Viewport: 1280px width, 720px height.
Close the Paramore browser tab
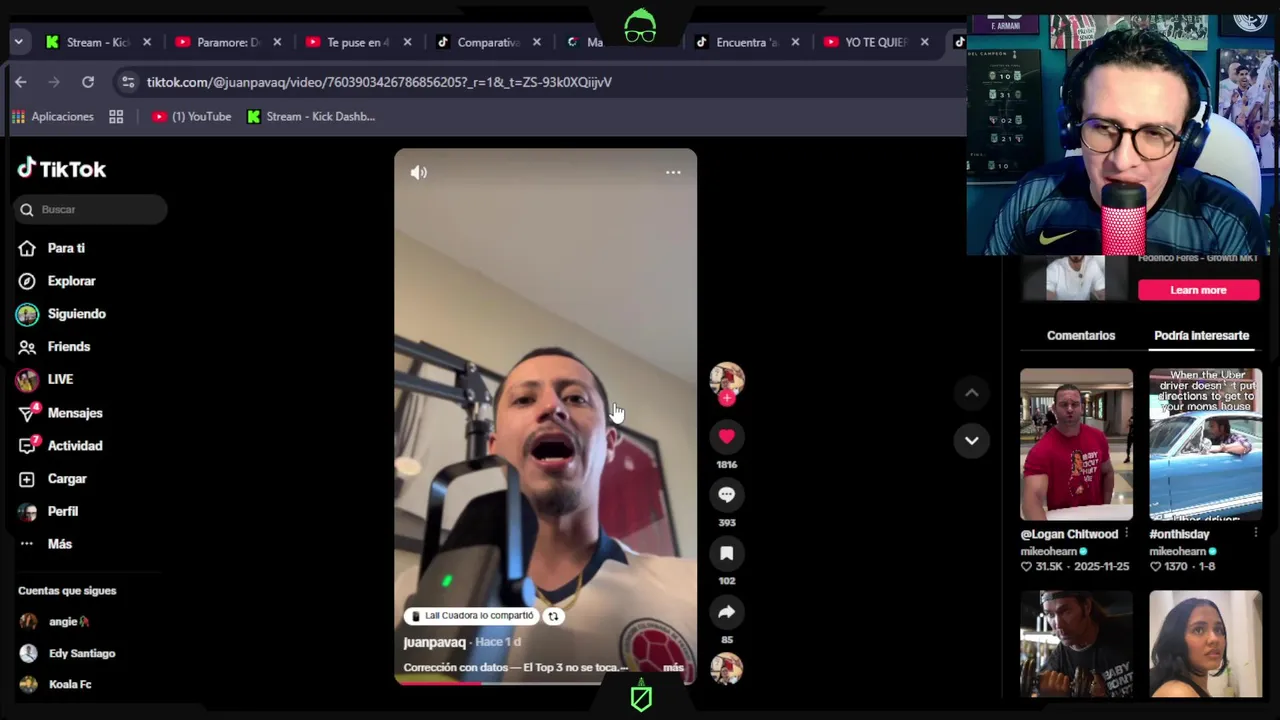click(277, 42)
